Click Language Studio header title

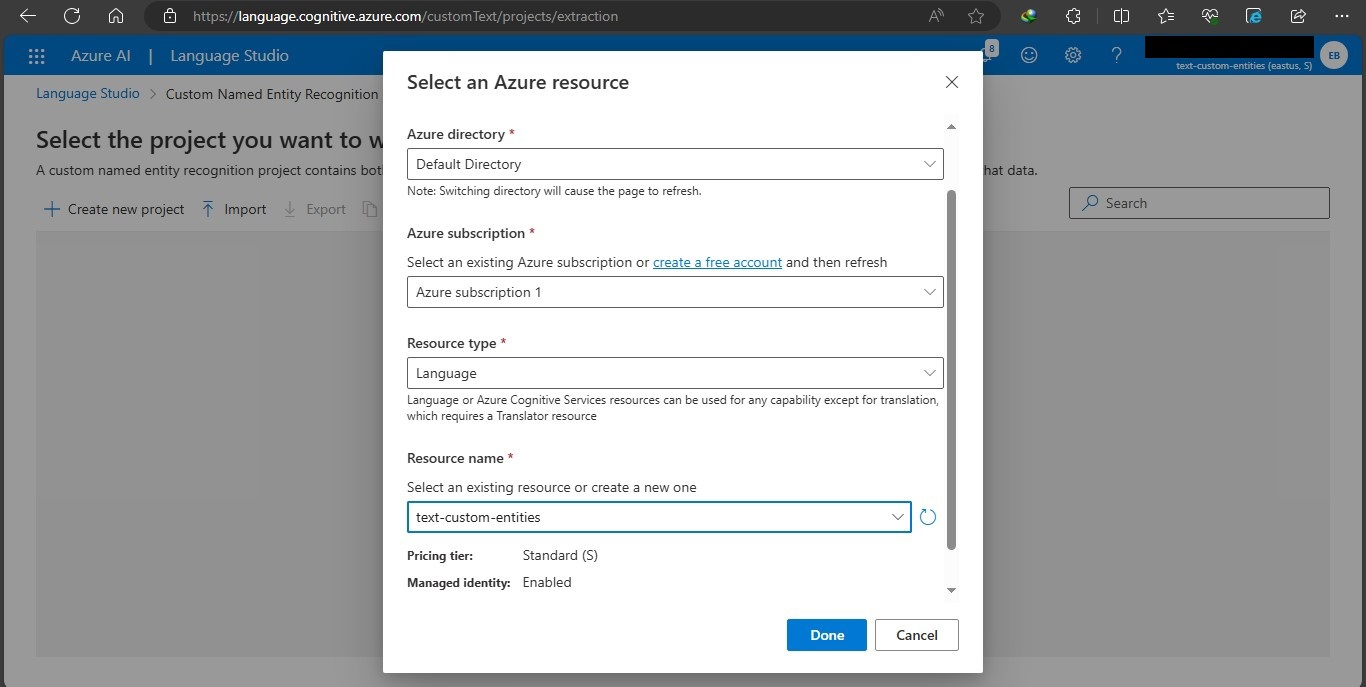point(229,56)
